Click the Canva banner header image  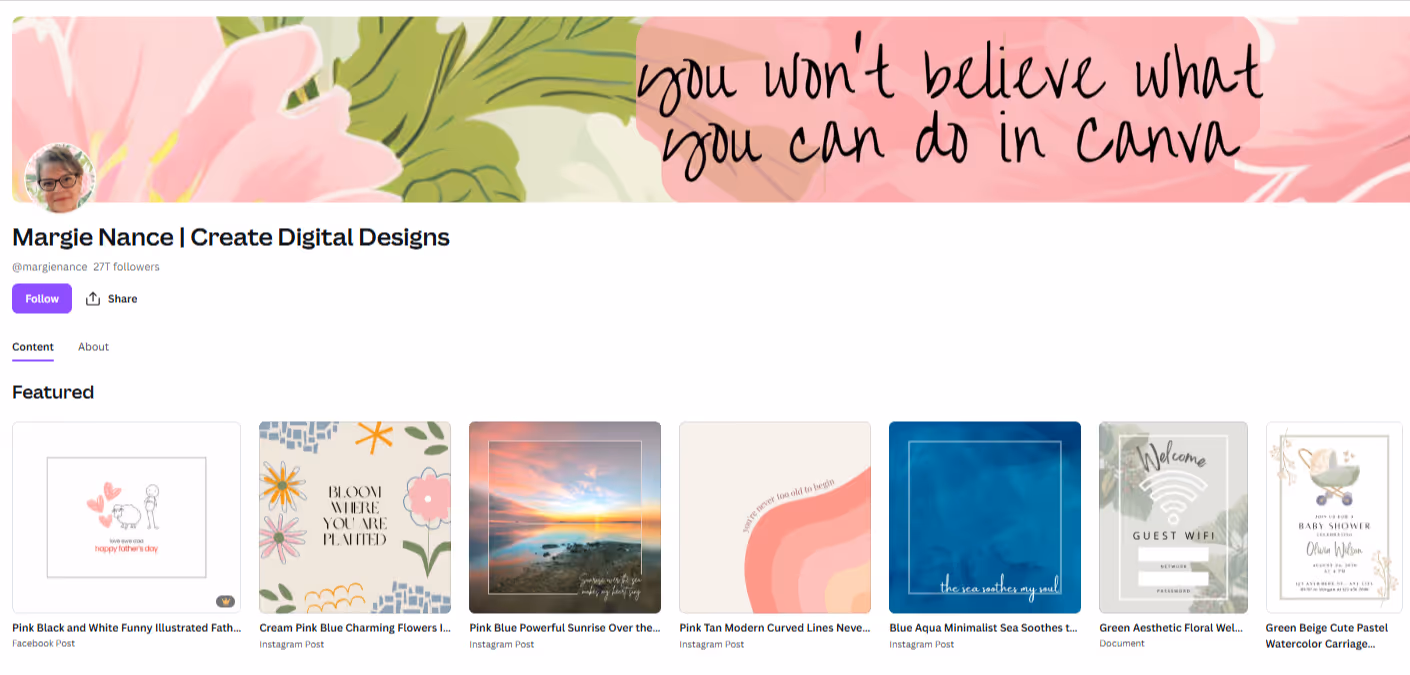711,109
